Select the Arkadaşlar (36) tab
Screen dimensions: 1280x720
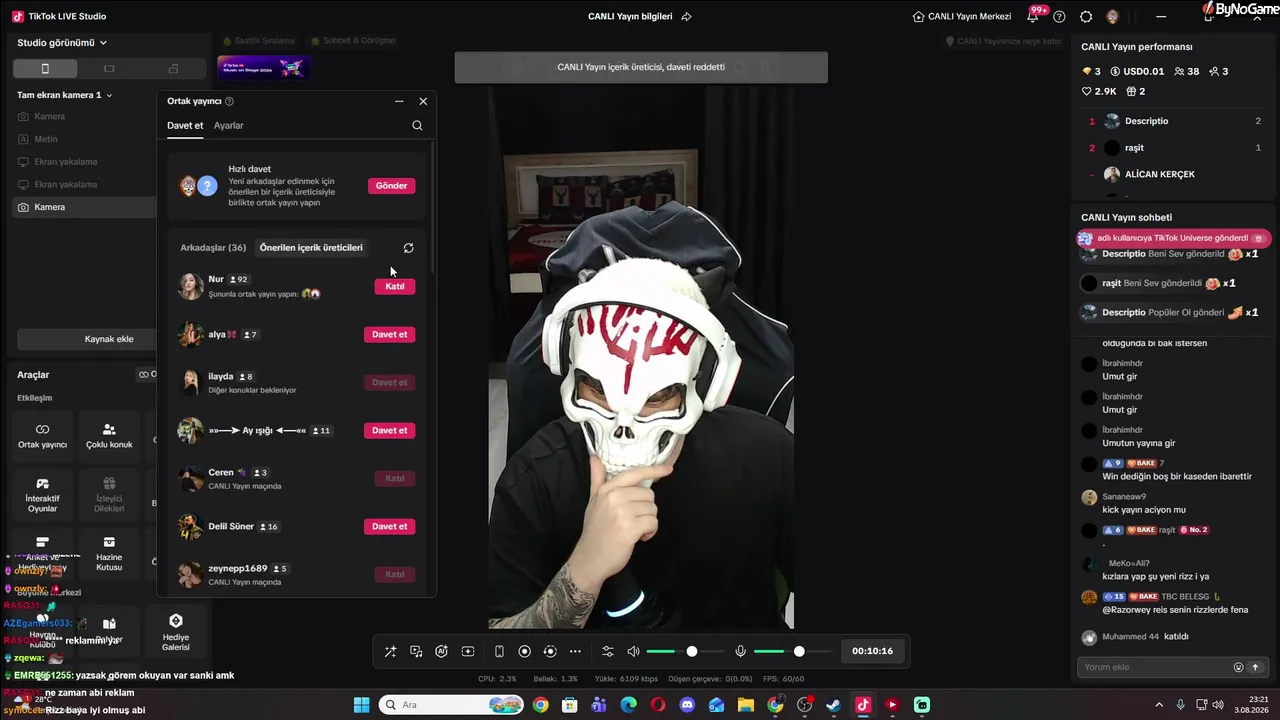pyautogui.click(x=213, y=248)
